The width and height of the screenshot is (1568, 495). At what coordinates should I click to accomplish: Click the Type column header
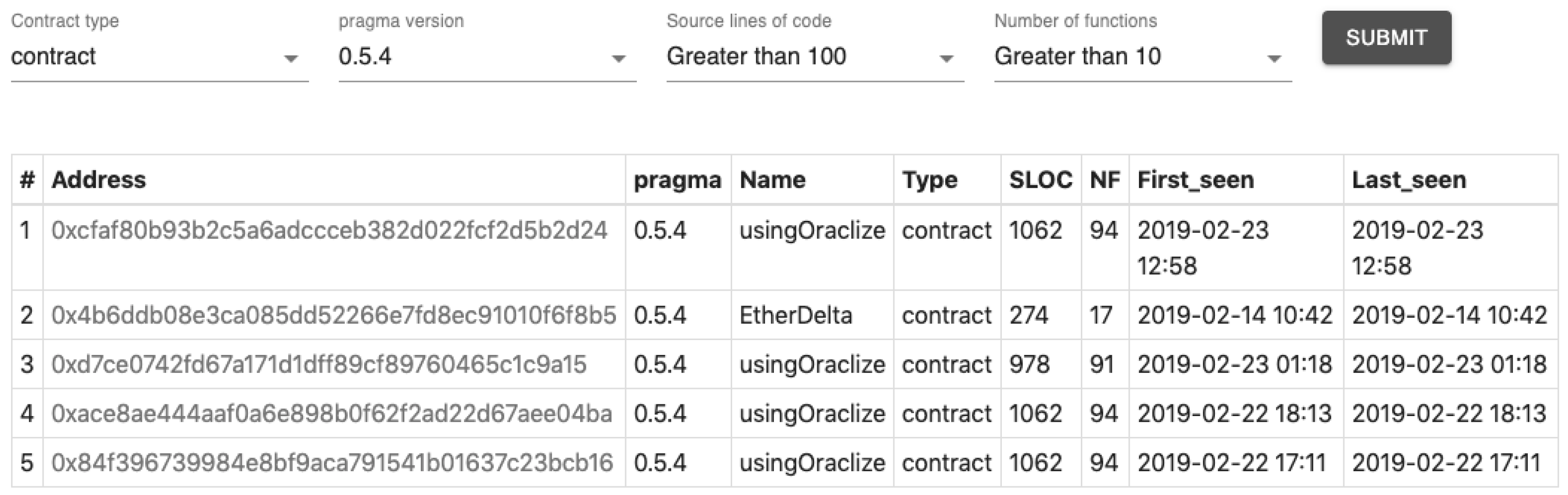point(929,180)
